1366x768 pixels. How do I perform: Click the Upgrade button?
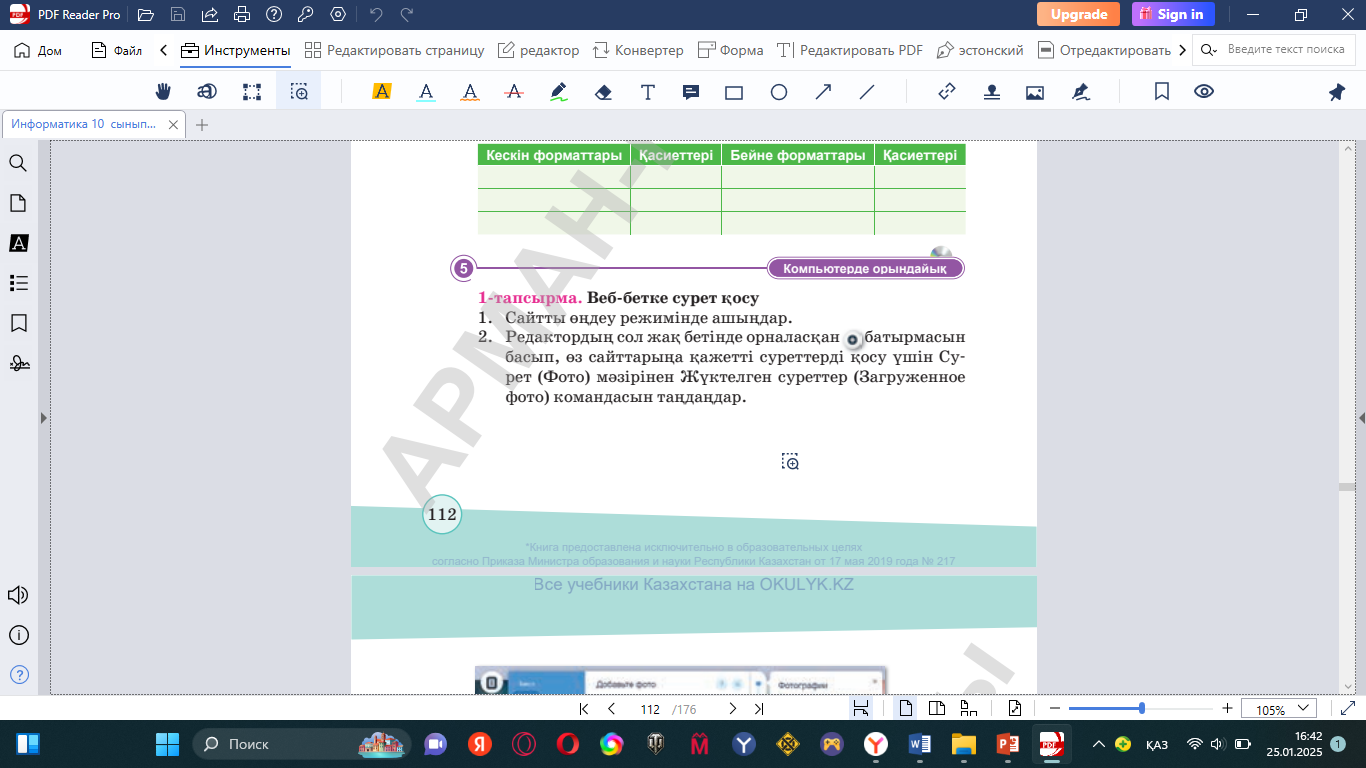1078,14
